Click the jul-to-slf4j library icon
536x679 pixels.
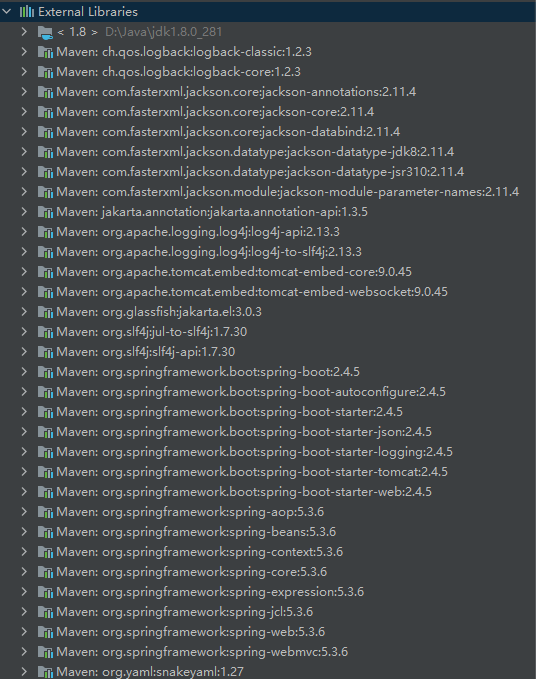click(x=45, y=332)
